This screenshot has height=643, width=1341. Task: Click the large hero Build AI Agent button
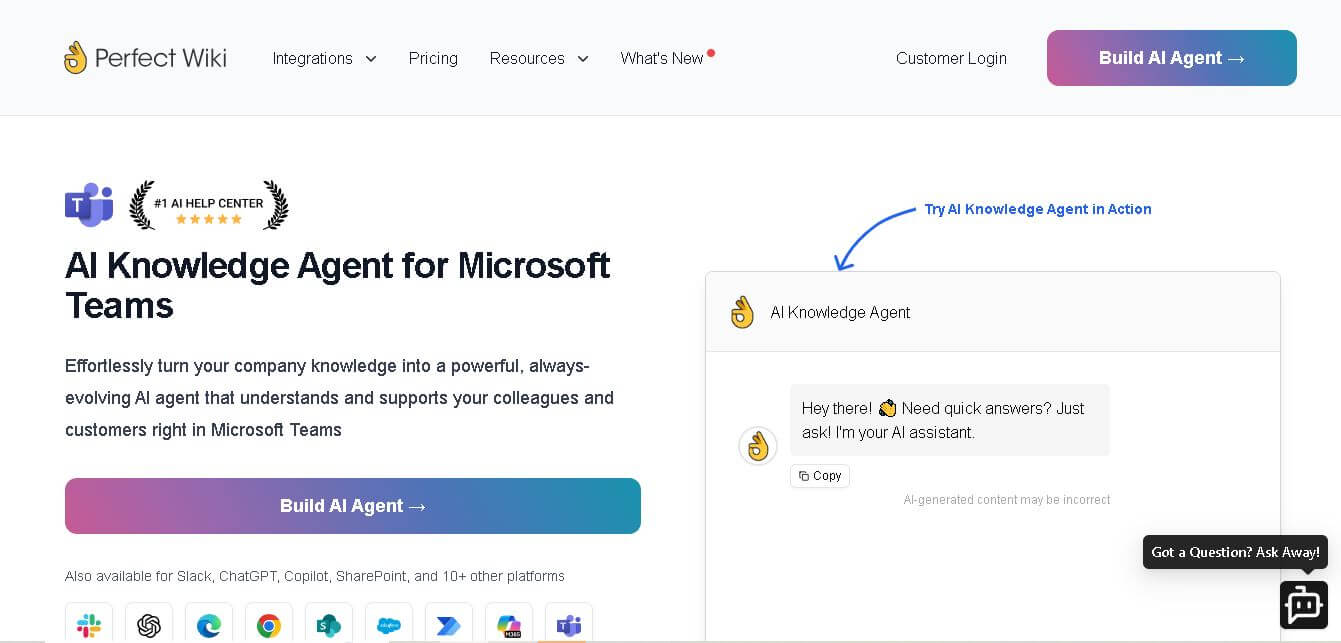point(353,506)
